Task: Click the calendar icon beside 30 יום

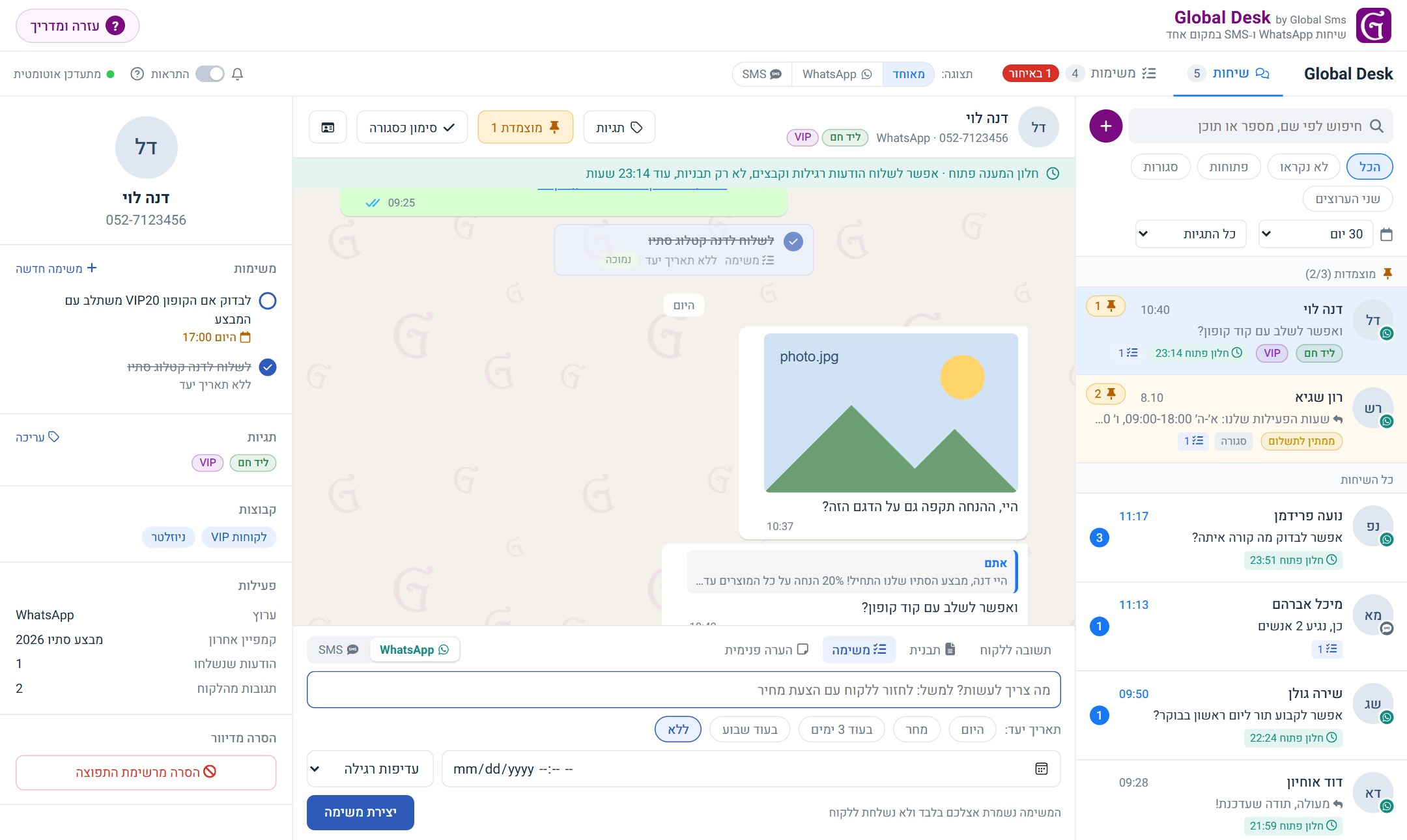Action: pyautogui.click(x=1387, y=234)
